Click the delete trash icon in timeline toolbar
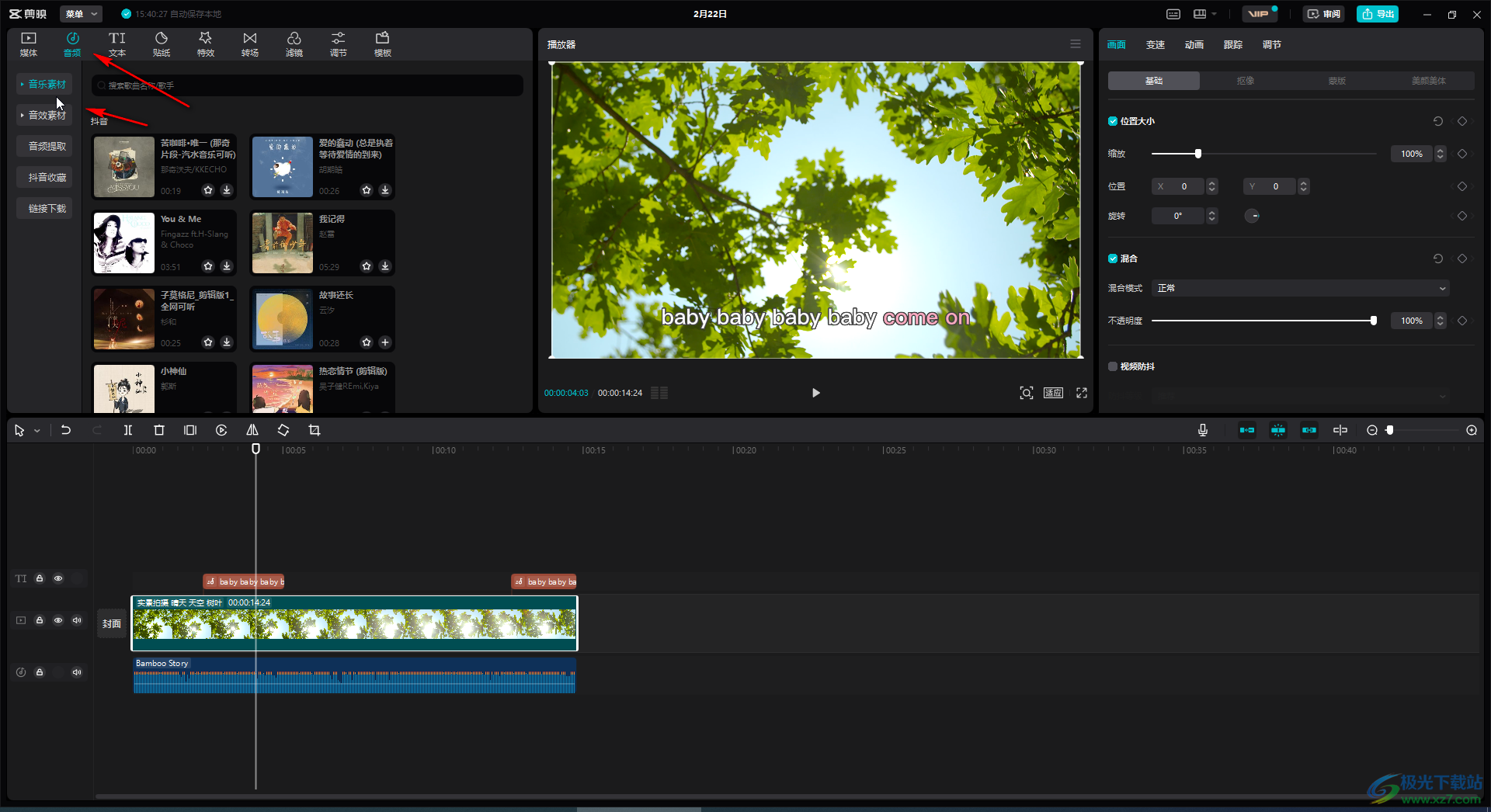The height and width of the screenshot is (812, 1491). coord(159,430)
